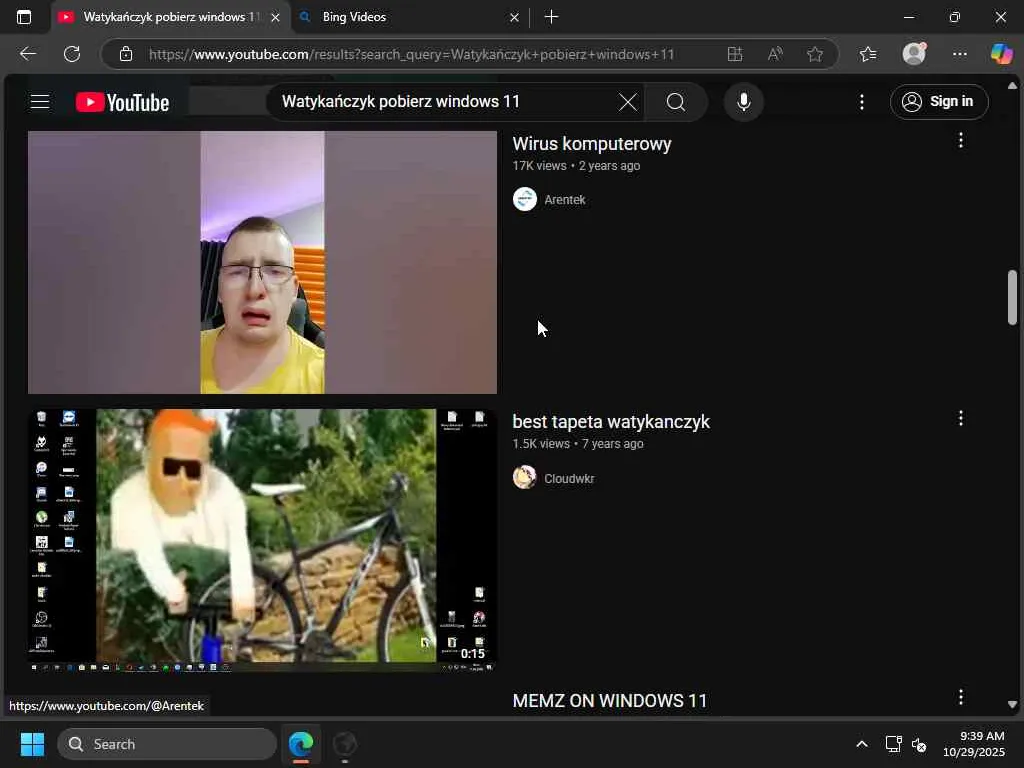Select the Watykańczyk pobierz windows 11 tab

coord(171,17)
